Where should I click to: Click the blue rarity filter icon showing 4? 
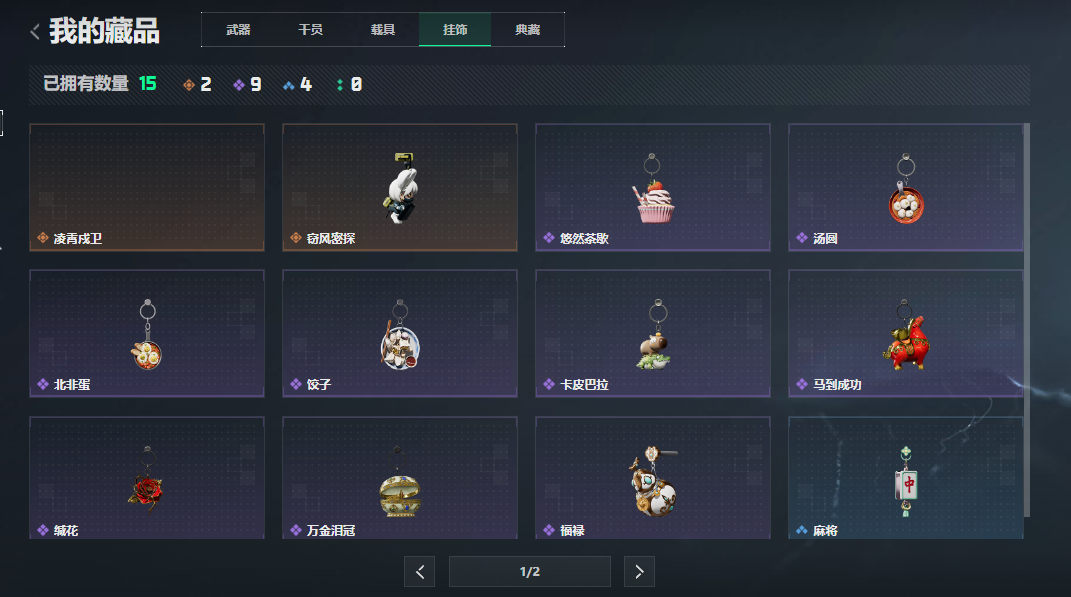point(289,85)
